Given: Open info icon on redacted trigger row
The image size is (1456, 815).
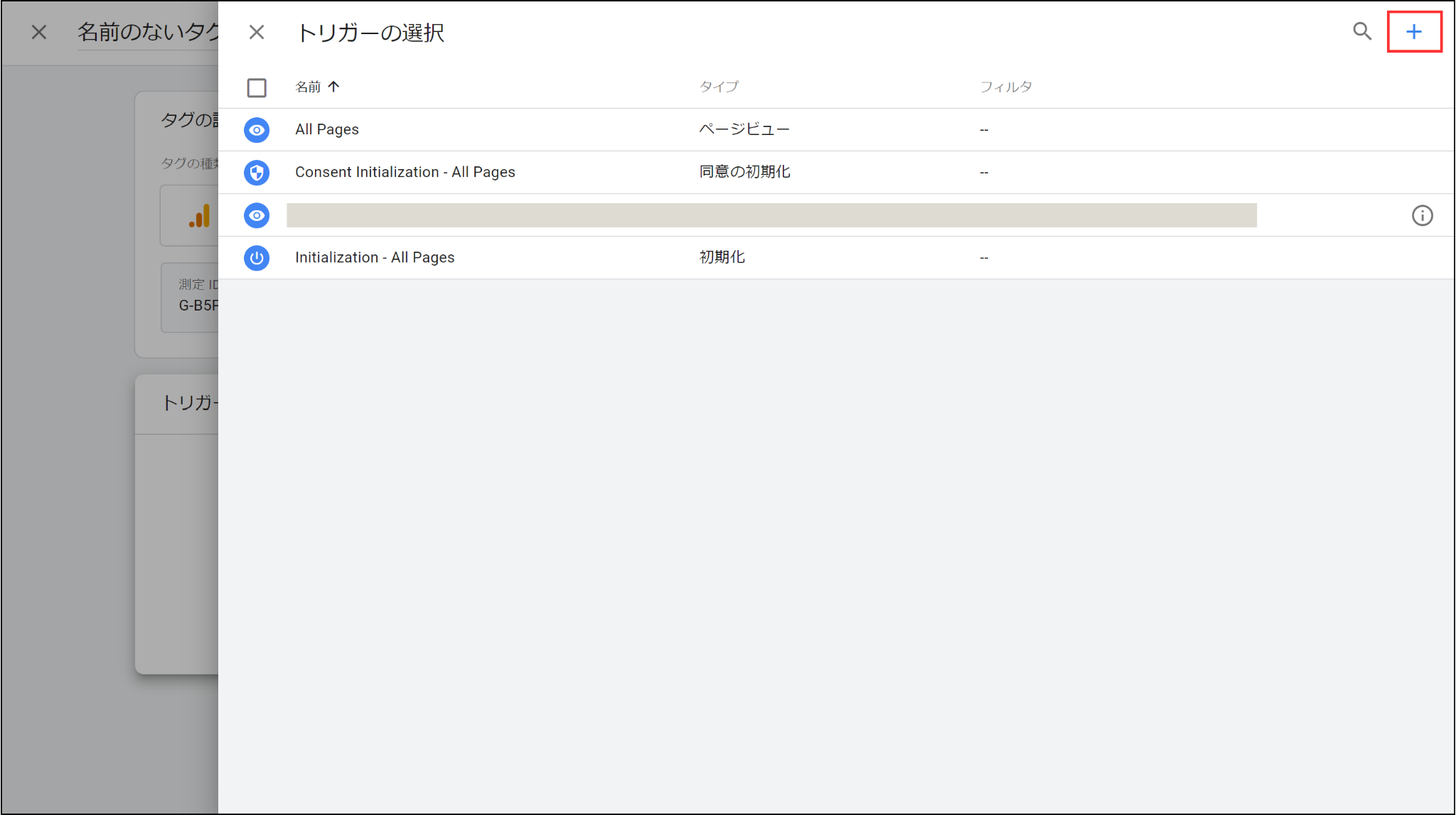Looking at the screenshot, I should [x=1422, y=215].
